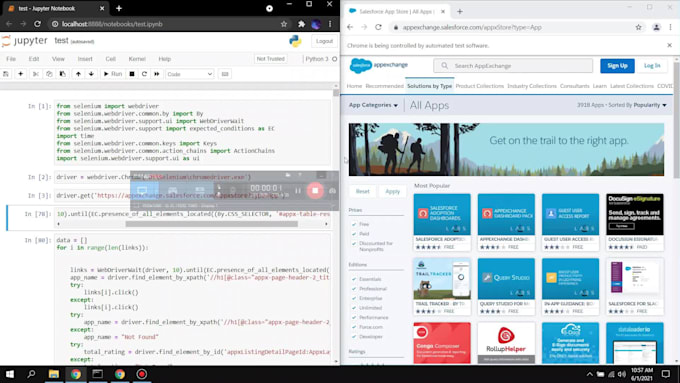This screenshot has height=383, width=680.
Task: Open the Jupyter Help menu
Action: 164,59
